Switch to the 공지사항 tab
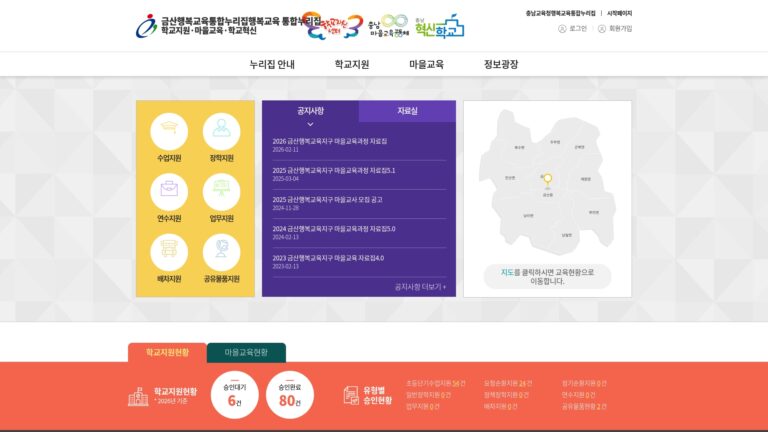 point(311,111)
